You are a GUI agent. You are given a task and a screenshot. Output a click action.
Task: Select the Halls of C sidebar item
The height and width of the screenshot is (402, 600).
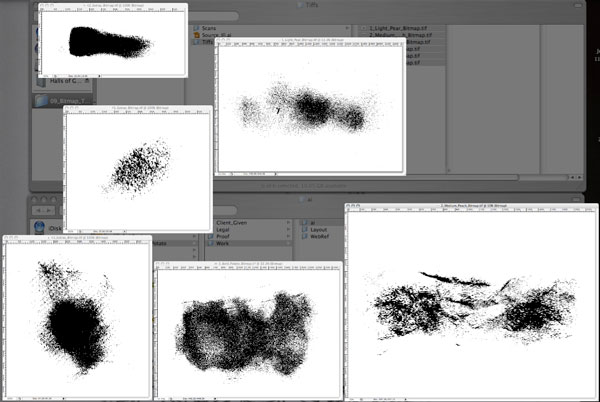(62, 81)
